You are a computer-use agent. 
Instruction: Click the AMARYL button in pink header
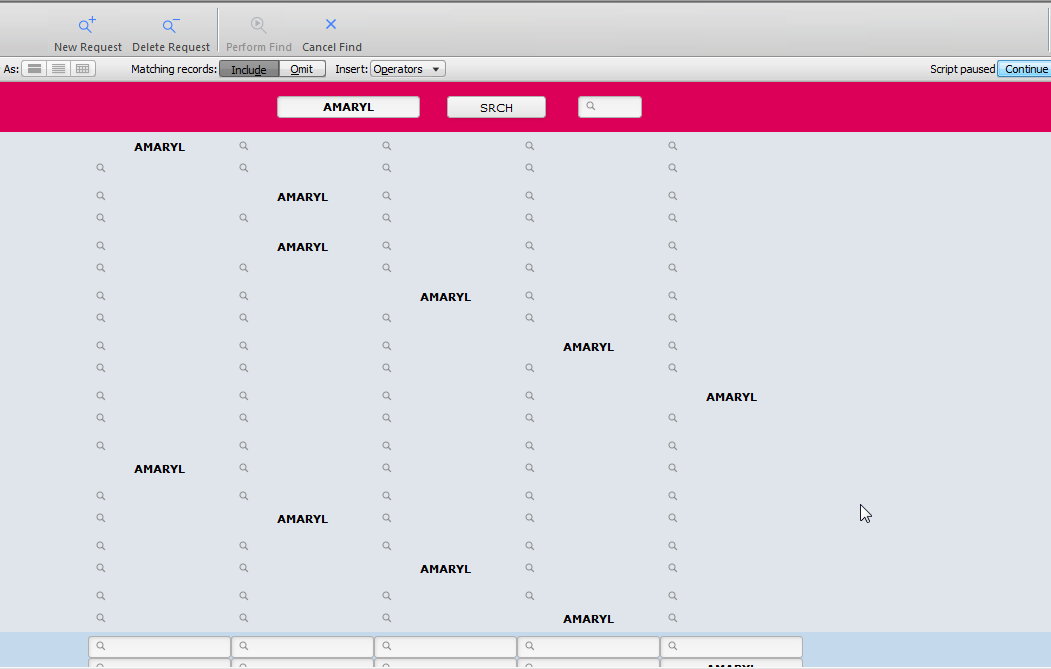(349, 107)
